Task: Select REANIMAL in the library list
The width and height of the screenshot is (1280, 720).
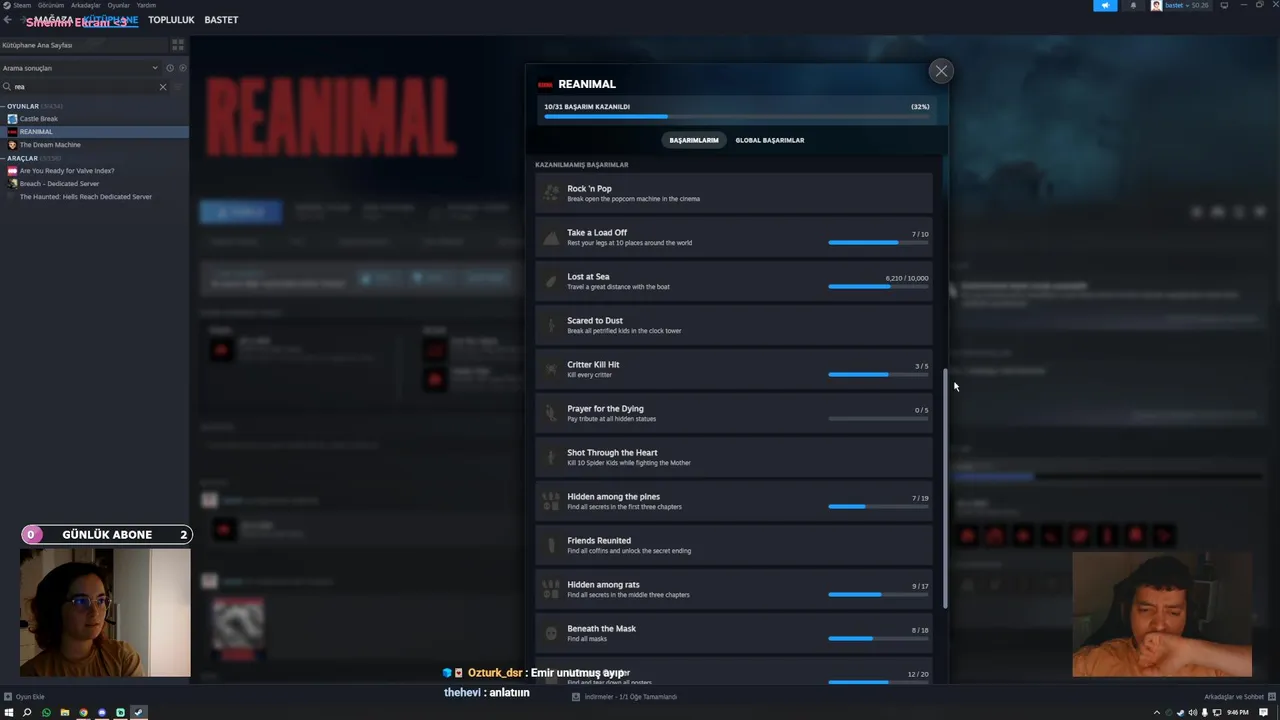Action: click(x=94, y=131)
